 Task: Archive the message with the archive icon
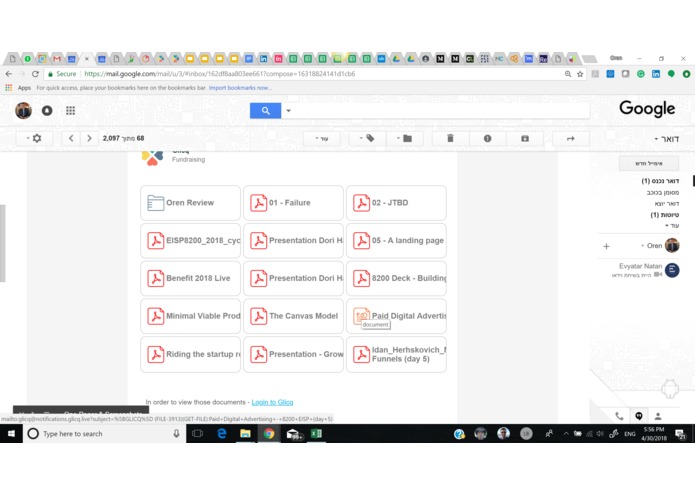tap(525, 139)
